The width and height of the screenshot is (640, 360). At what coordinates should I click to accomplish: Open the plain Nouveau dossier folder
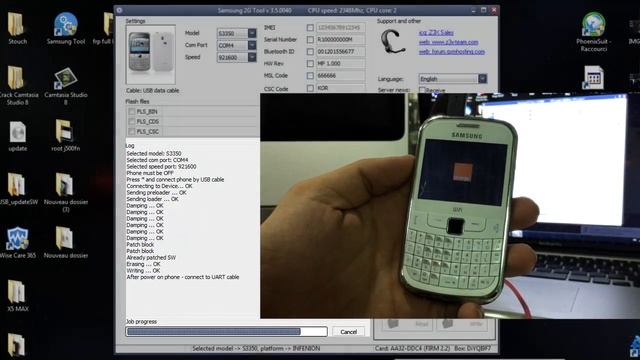[x=65, y=242]
